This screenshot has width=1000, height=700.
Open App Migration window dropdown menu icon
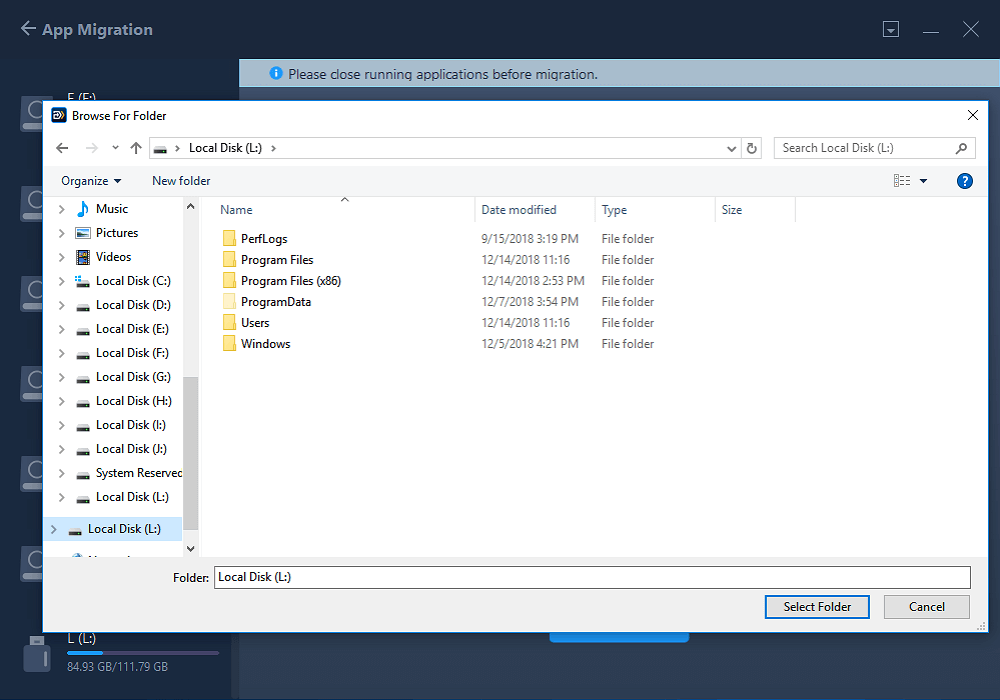point(890,29)
